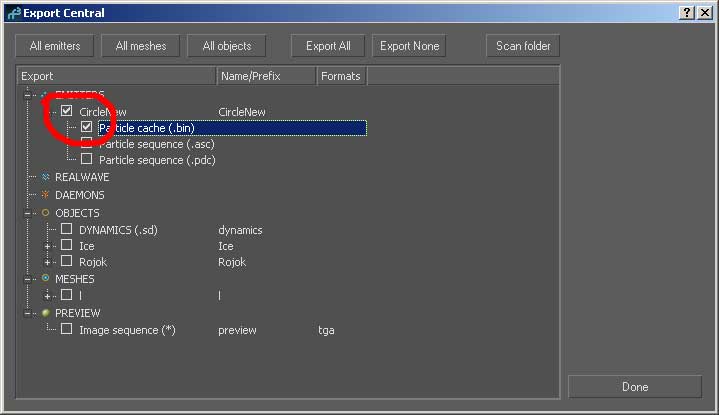Click the Name/Prefix column header
Viewport: 719px width, 415px height.
tap(265, 76)
